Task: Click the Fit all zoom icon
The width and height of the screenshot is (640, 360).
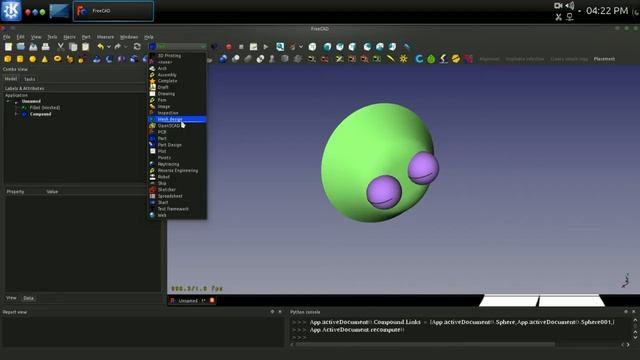Action: point(280,47)
